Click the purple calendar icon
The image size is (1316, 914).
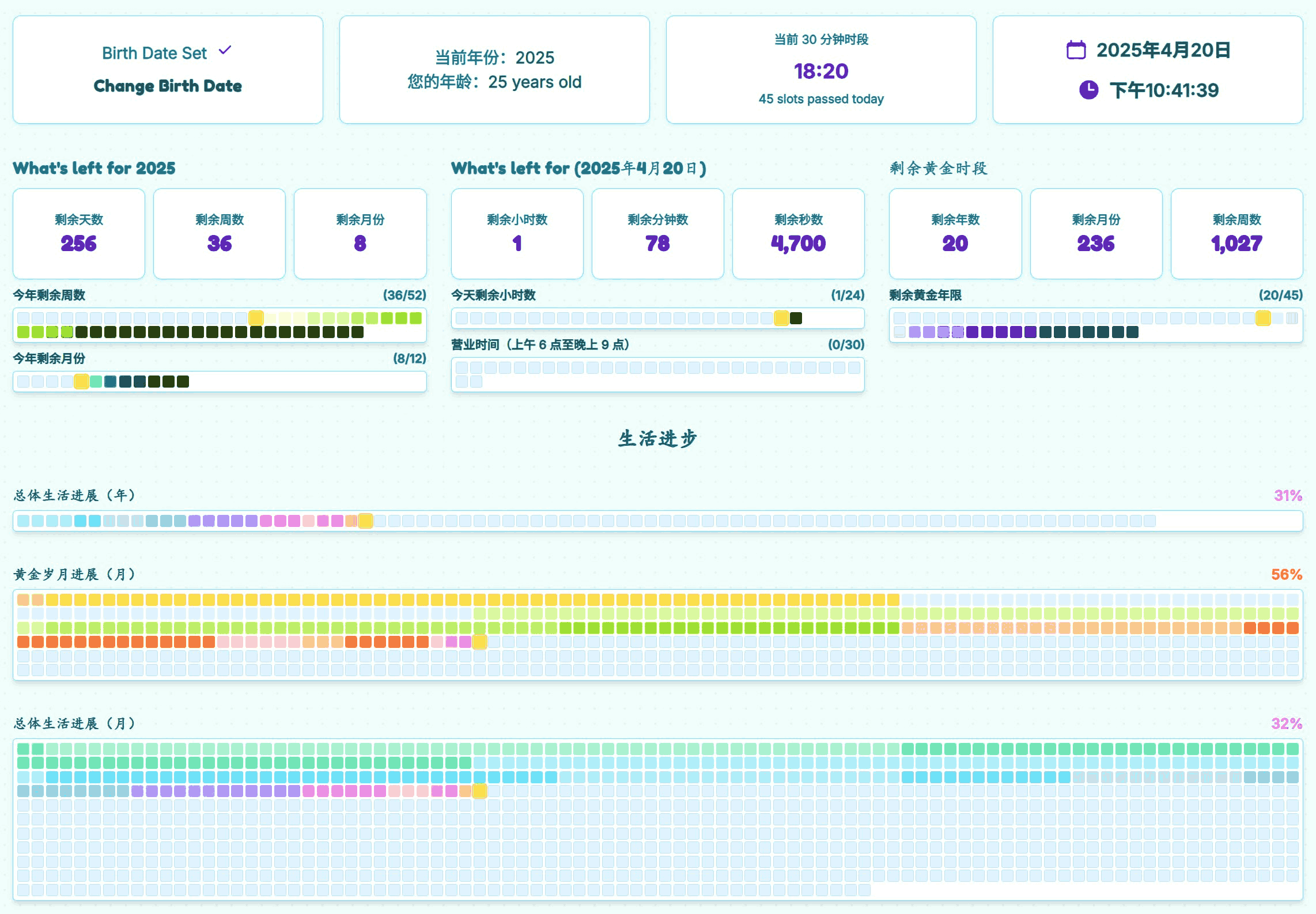point(1076,50)
